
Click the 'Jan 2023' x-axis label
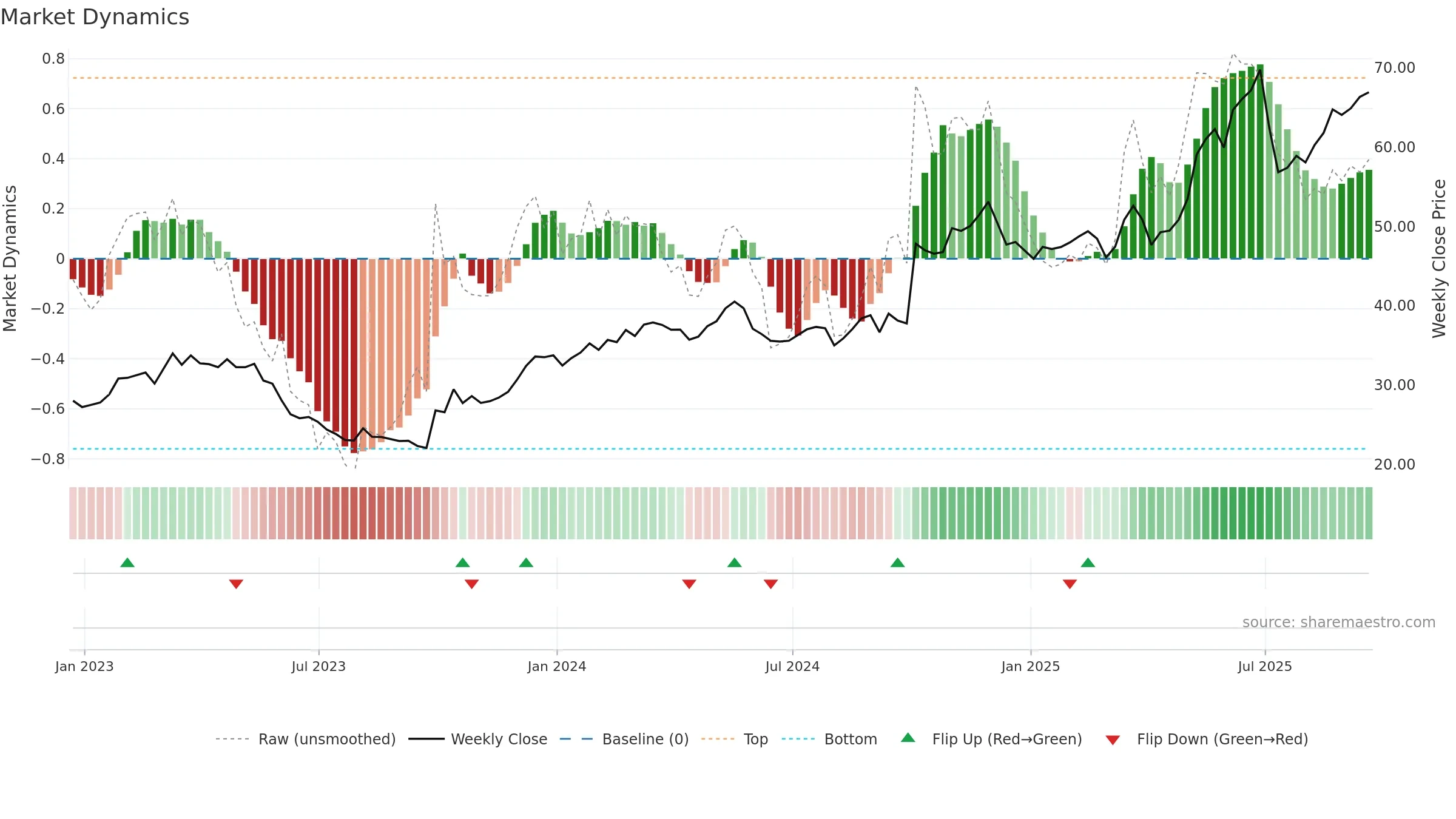84,666
